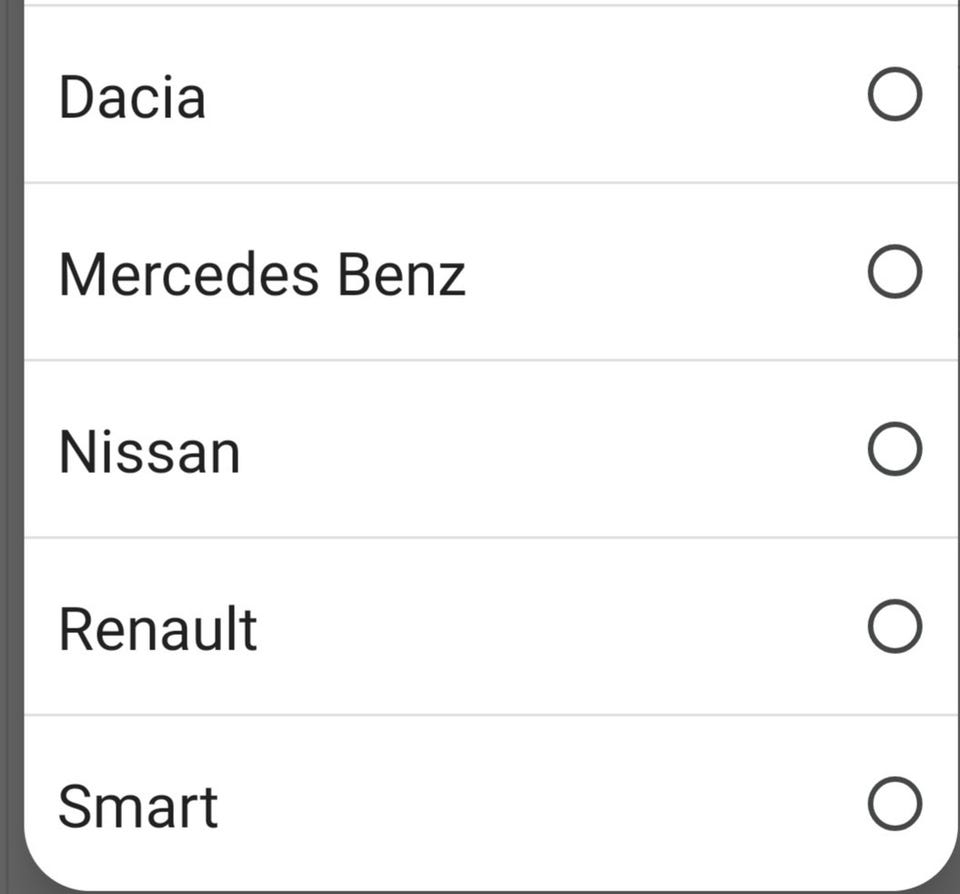Choose Mercedes Benz from the brand list
Image resolution: width=960 pixels, height=894 pixels.
tap(262, 274)
